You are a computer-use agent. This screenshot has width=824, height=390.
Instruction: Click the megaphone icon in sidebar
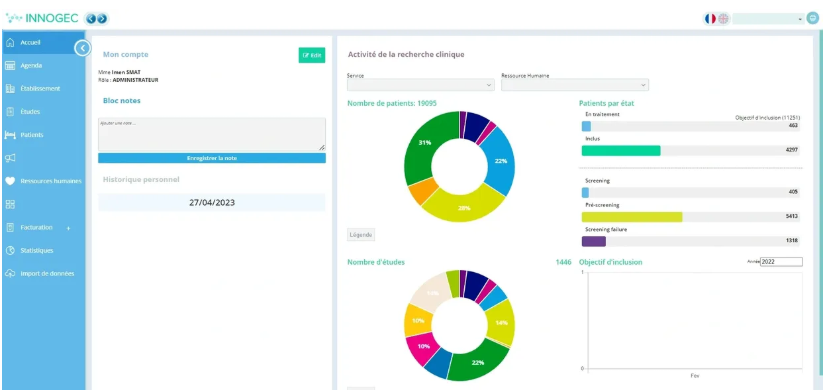click(9, 158)
